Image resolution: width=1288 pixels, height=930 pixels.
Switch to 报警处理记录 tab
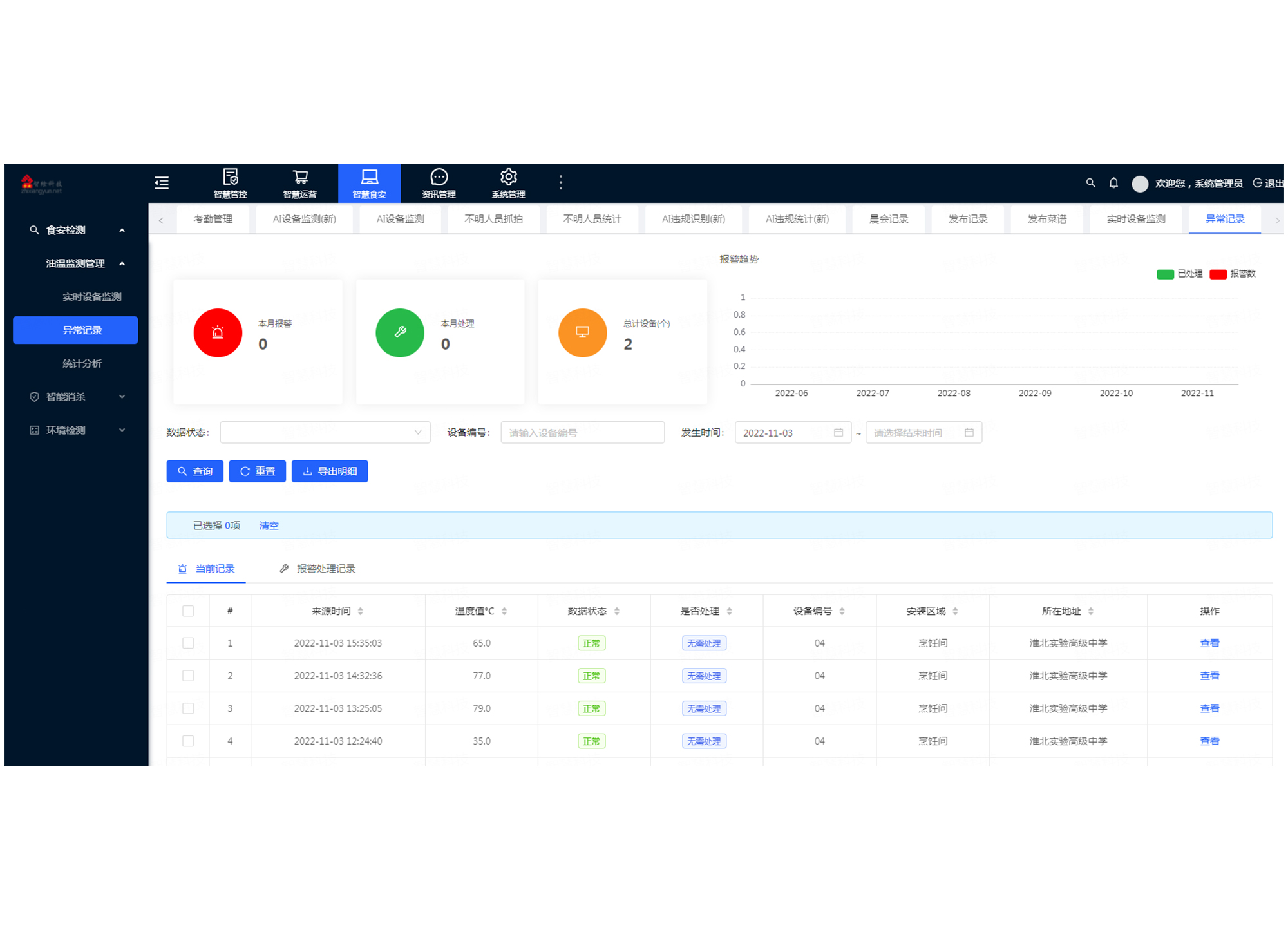point(318,569)
